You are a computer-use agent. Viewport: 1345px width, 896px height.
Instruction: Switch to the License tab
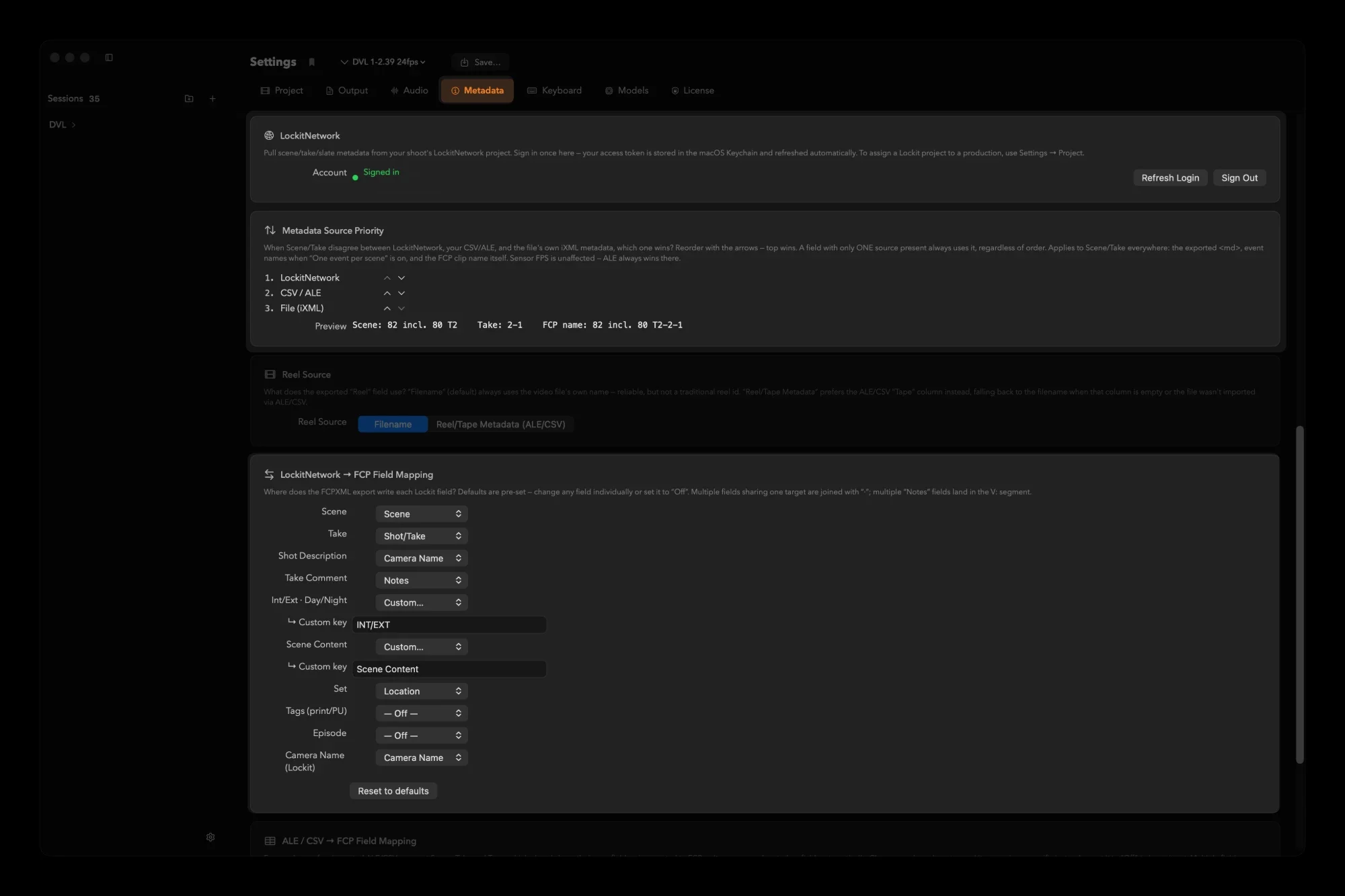point(693,91)
